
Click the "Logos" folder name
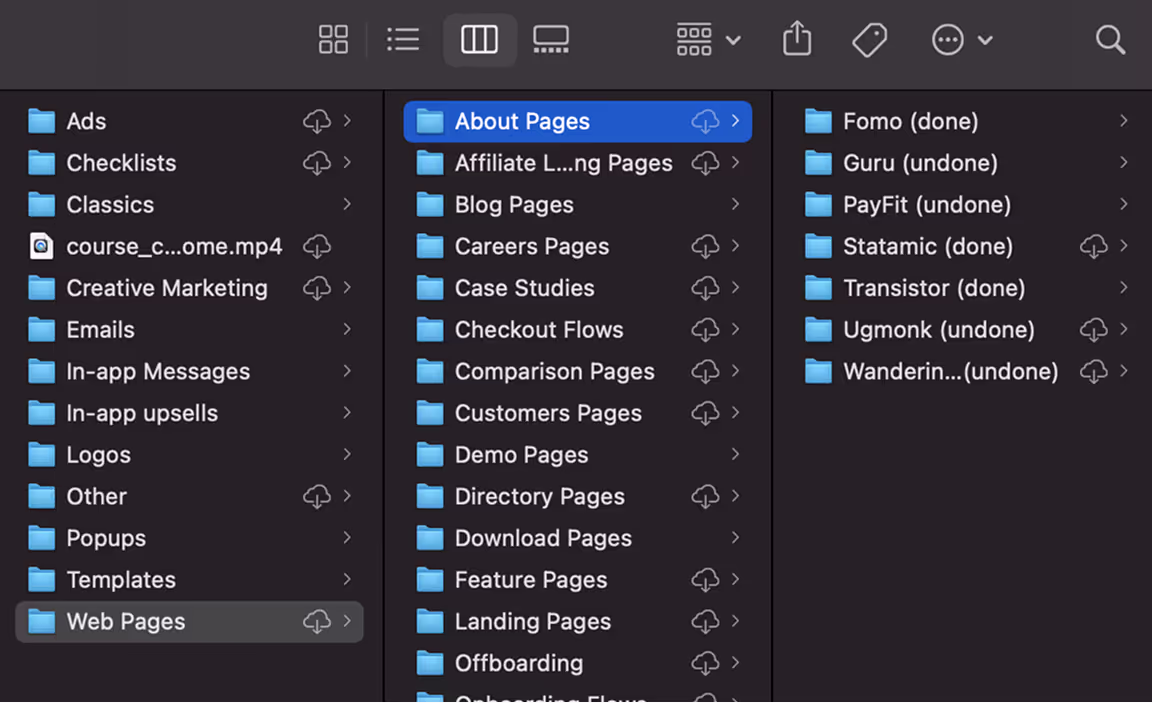point(98,455)
